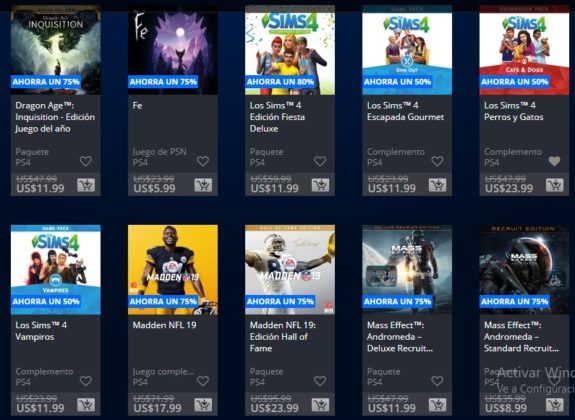575x420 pixels.
Task: Add Mass Effect Andromeda Deluxe Recruit to cart
Action: pyautogui.click(x=437, y=405)
